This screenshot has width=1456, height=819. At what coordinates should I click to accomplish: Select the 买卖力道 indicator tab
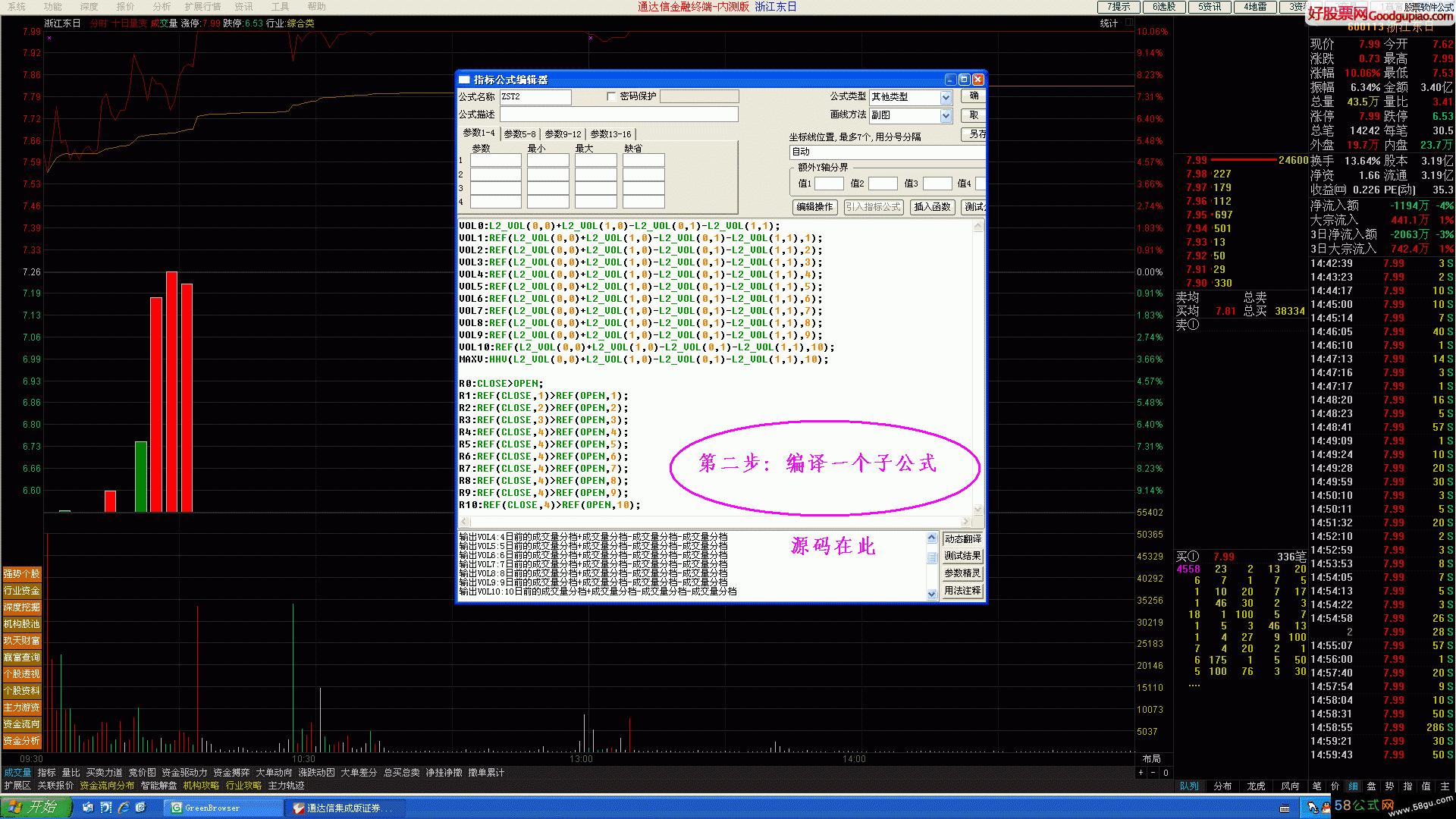[x=105, y=773]
